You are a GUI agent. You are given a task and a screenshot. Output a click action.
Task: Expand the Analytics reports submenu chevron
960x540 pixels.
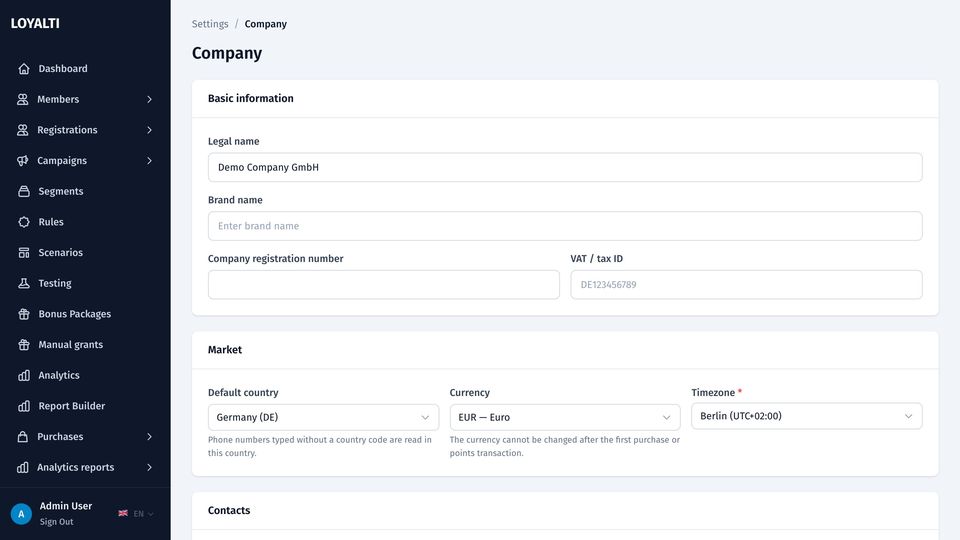click(149, 467)
